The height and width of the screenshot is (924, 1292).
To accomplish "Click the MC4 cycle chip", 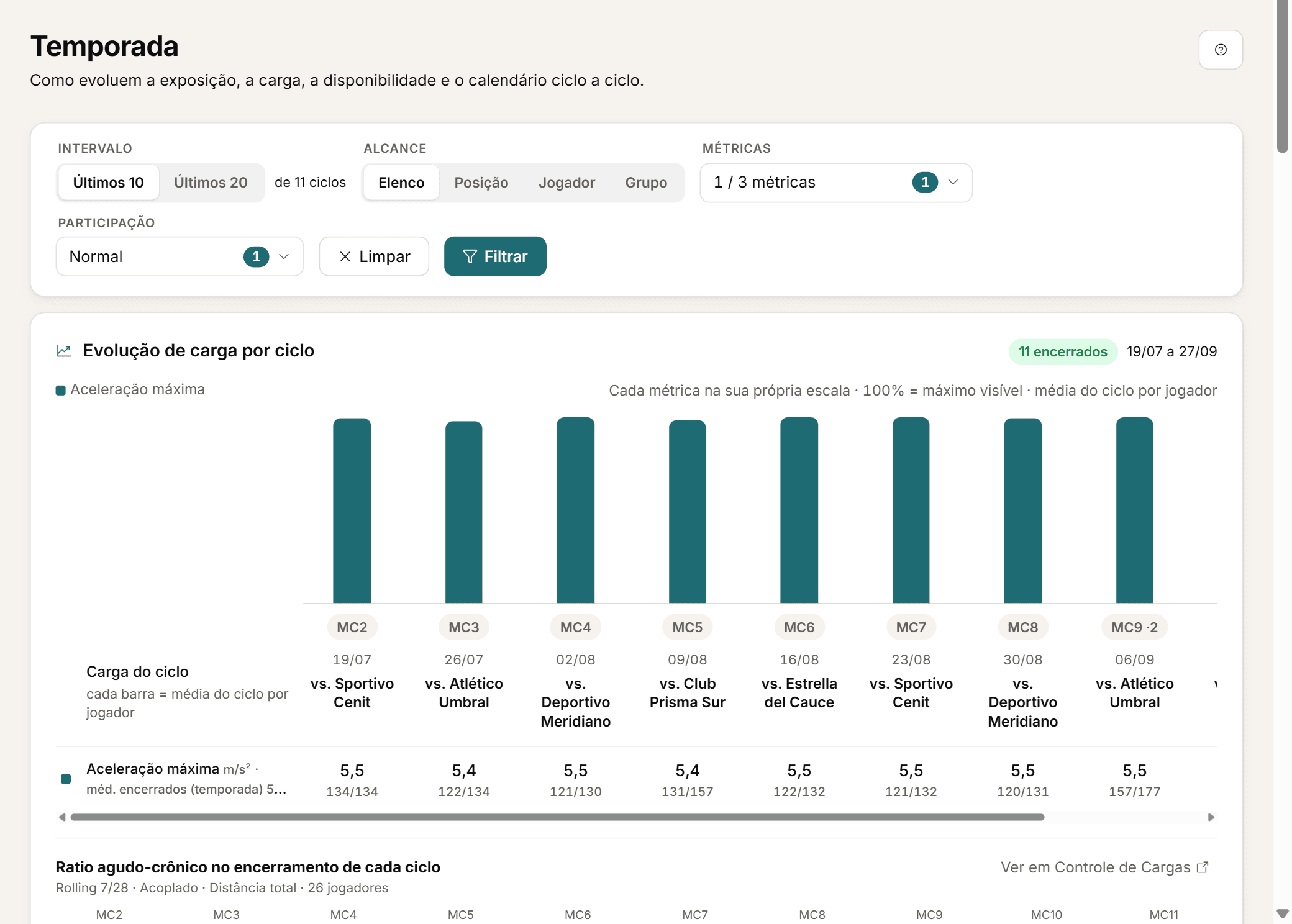I will 576,627.
